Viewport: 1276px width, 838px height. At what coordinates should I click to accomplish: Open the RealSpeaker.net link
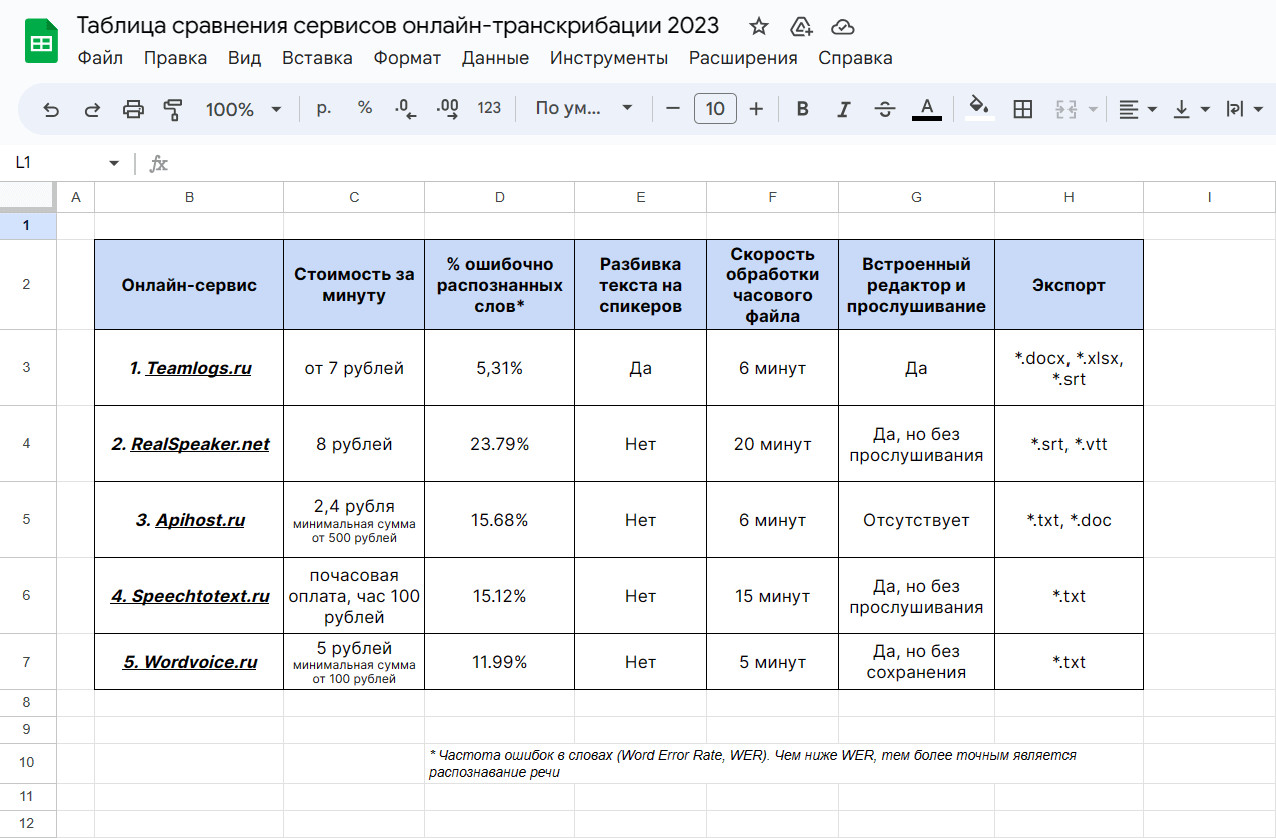(x=200, y=444)
